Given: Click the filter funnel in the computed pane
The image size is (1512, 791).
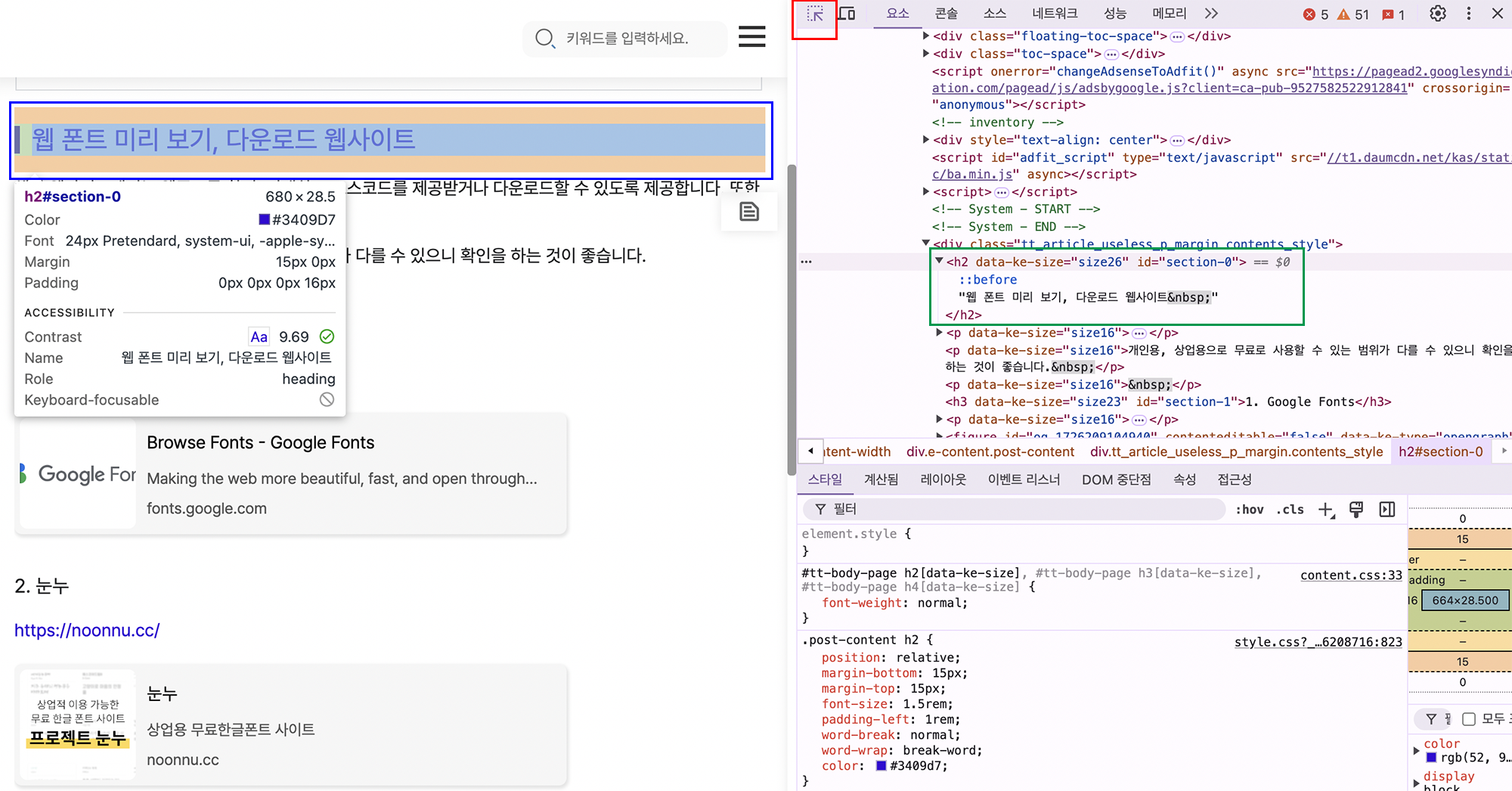Looking at the screenshot, I should tap(1431, 719).
